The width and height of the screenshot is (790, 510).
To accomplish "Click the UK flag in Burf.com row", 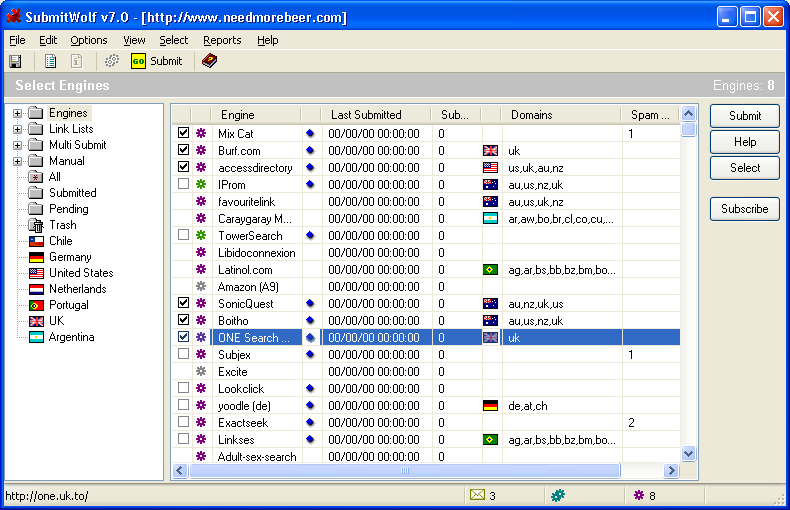I will [x=490, y=151].
